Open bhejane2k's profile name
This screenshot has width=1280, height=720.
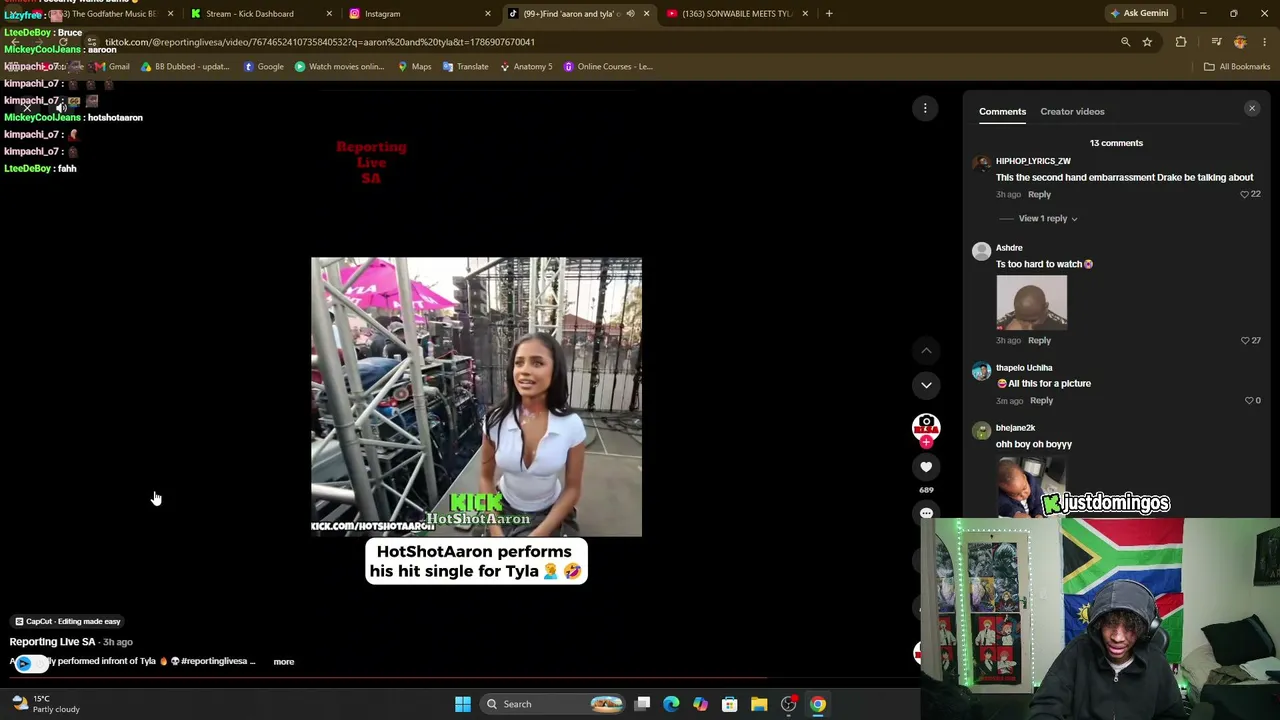click(1015, 428)
